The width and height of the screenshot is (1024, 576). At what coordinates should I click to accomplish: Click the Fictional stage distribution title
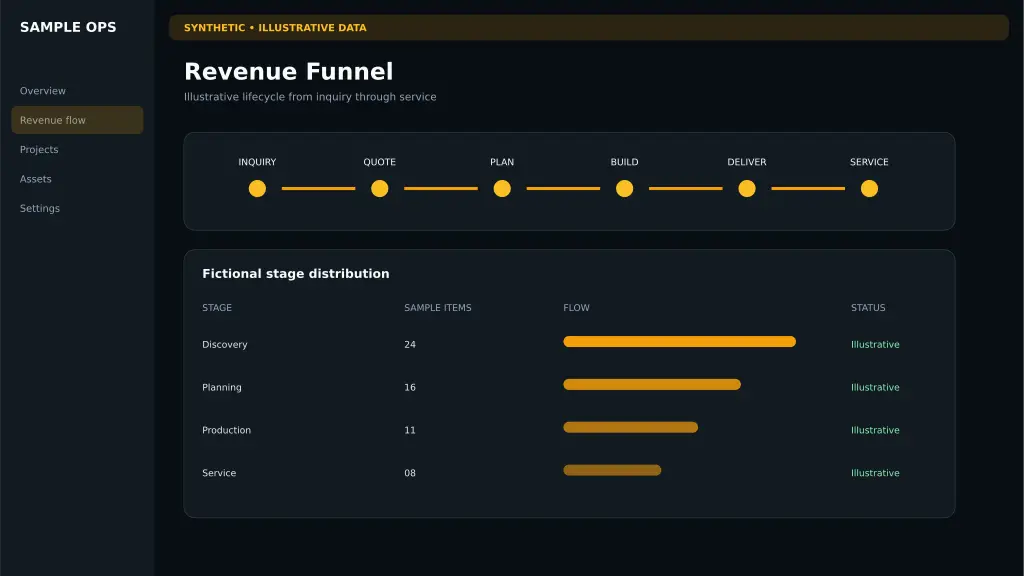[x=295, y=274]
